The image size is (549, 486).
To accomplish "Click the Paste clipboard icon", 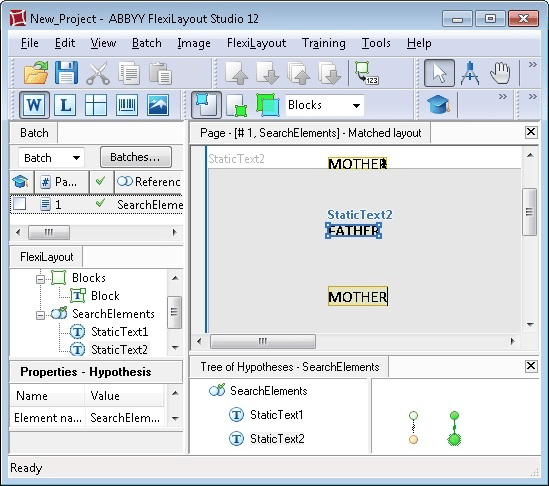I will (160, 74).
